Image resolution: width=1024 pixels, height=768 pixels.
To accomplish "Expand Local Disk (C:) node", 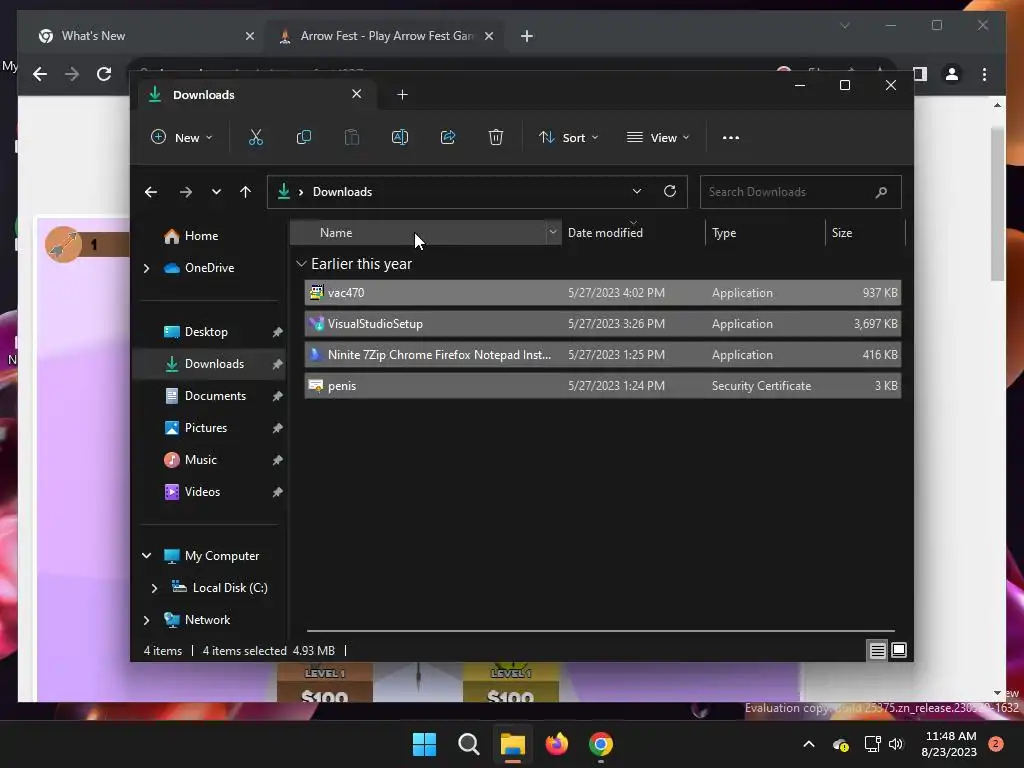I will pyautogui.click(x=154, y=588).
